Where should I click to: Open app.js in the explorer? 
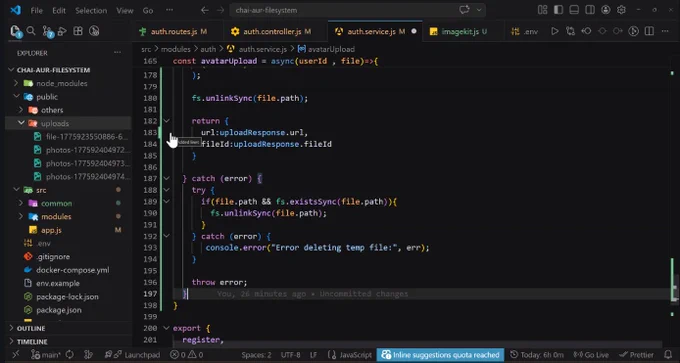(x=68, y=230)
